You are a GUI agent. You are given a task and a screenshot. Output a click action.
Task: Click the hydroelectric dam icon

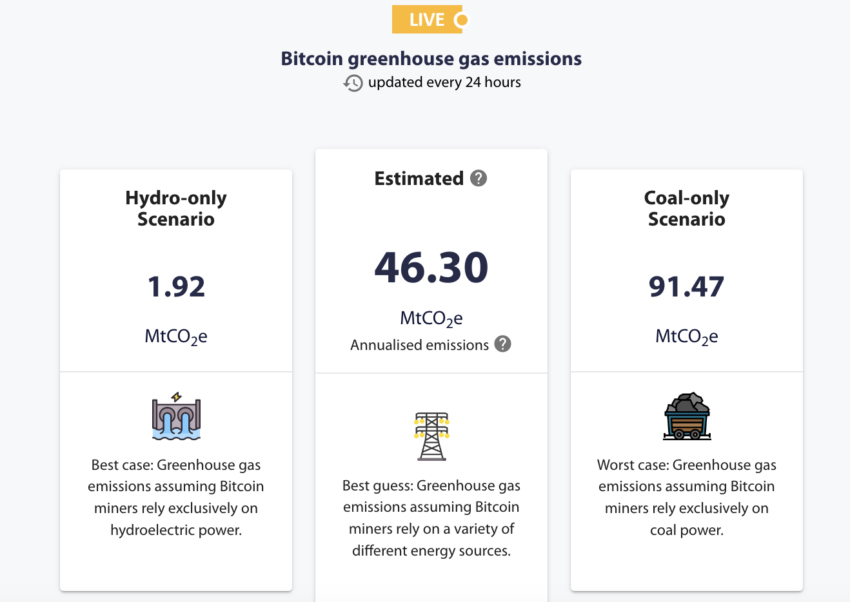click(176, 415)
